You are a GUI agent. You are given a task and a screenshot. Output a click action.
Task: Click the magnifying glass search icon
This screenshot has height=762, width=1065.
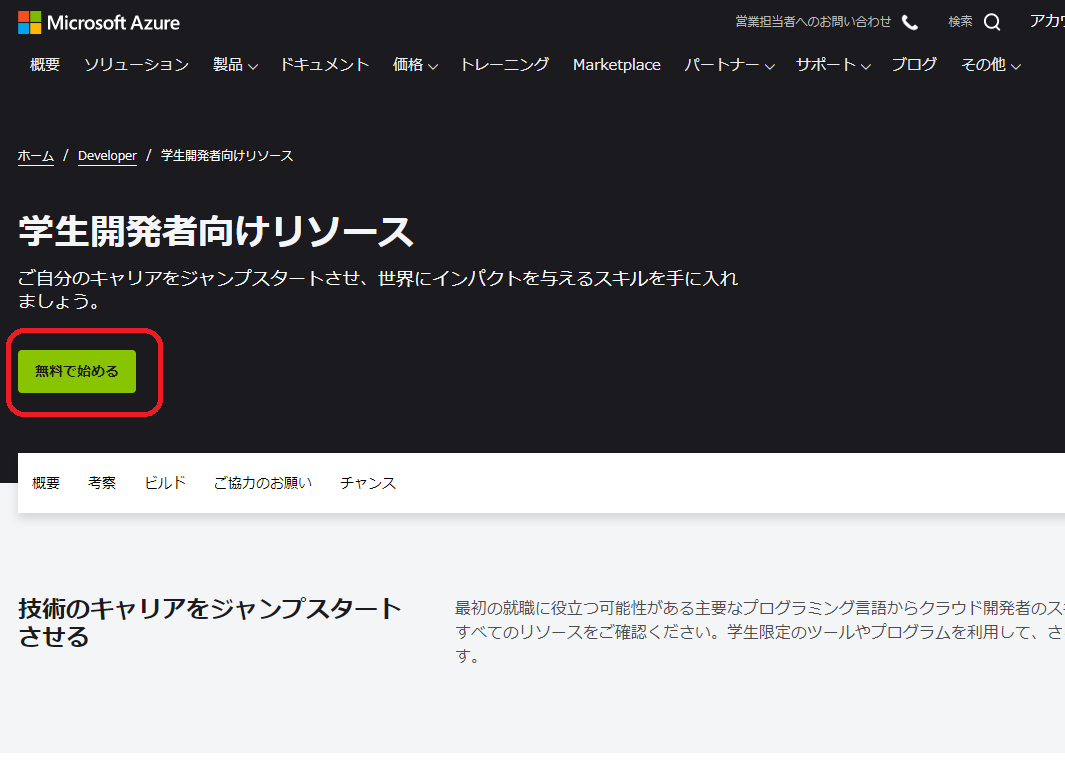click(x=992, y=22)
